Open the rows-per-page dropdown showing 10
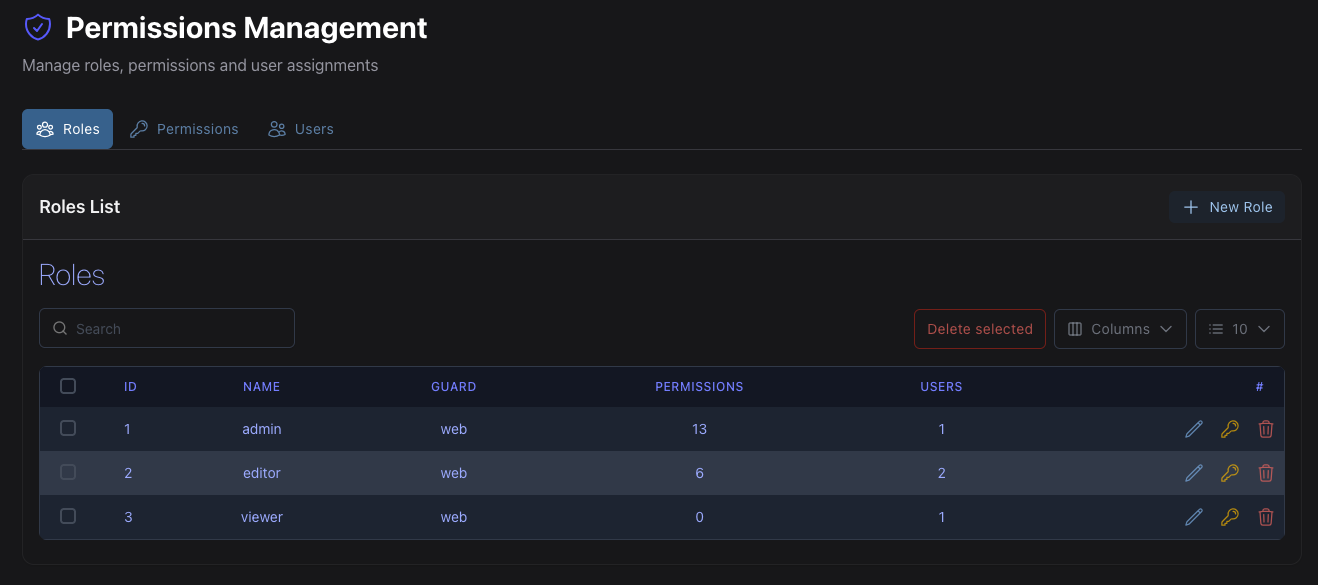 point(1240,328)
